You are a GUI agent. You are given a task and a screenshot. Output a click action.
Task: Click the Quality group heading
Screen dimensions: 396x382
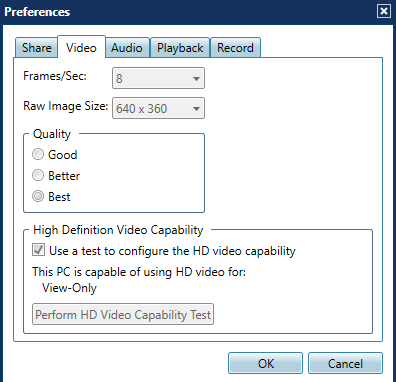(52, 134)
